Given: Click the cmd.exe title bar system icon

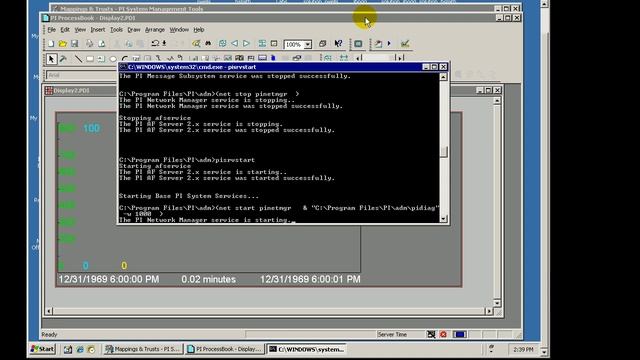Looking at the screenshot, I should pos(123,67).
